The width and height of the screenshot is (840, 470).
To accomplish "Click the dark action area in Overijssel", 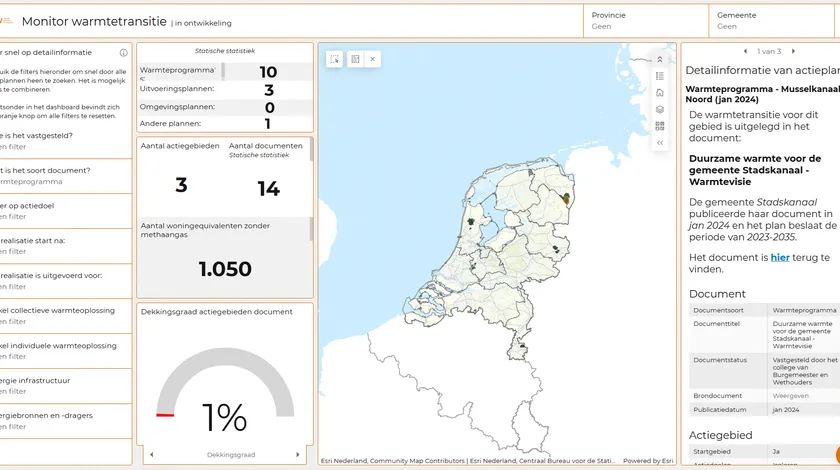I will point(556,249).
